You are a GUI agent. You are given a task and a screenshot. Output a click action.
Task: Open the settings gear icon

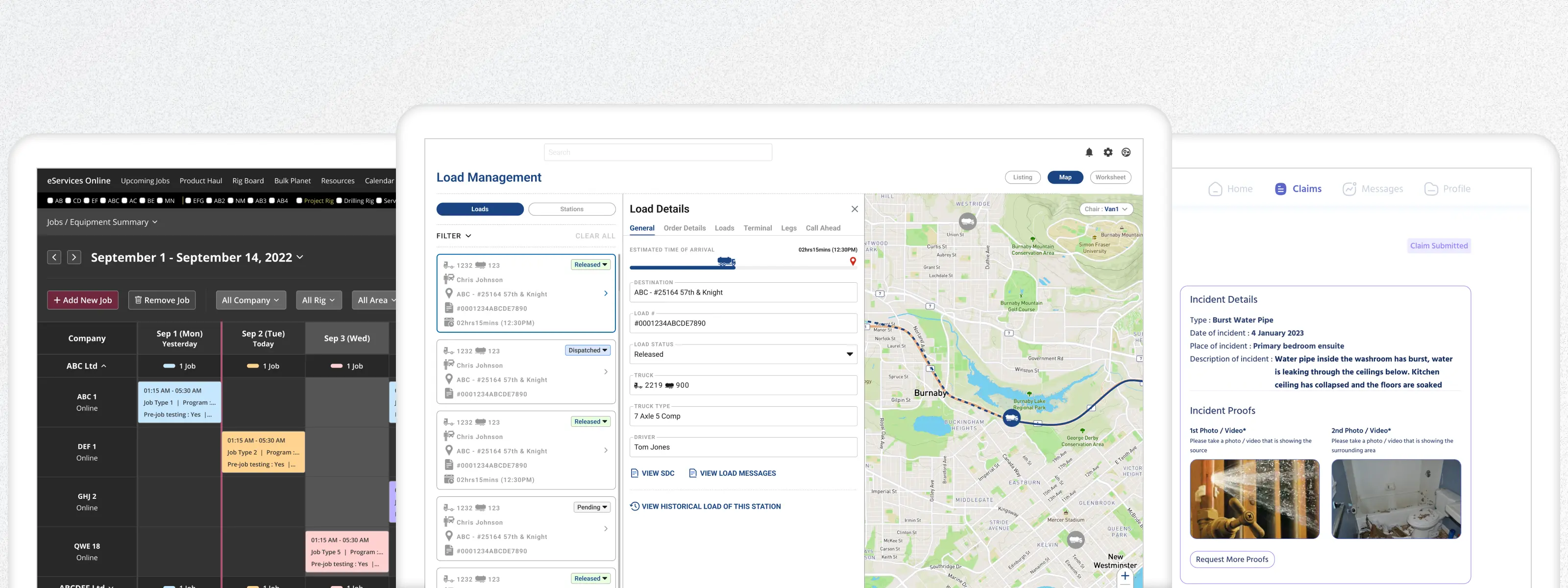tap(1108, 152)
